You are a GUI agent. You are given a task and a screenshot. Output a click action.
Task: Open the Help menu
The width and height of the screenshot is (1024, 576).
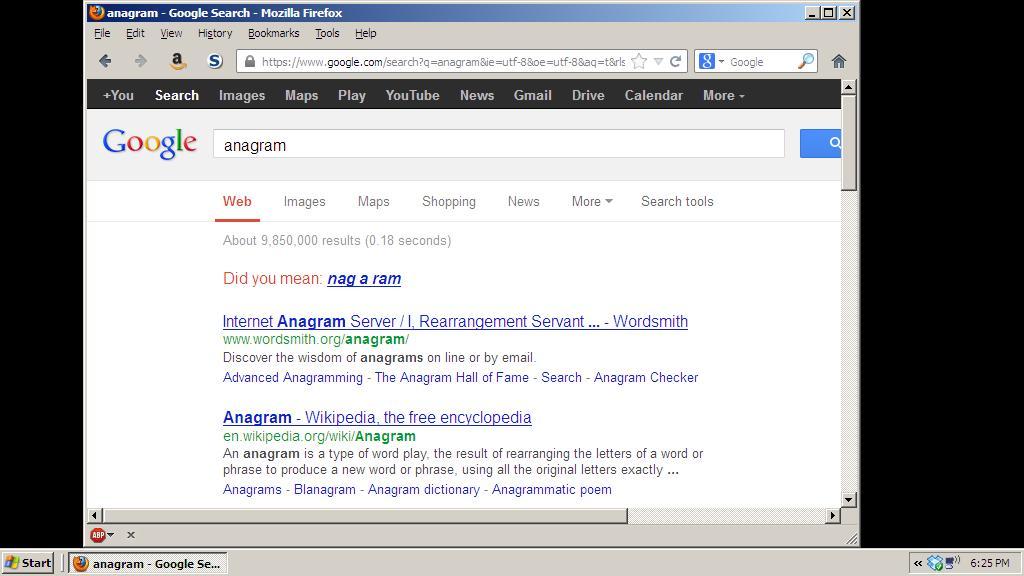(366, 33)
